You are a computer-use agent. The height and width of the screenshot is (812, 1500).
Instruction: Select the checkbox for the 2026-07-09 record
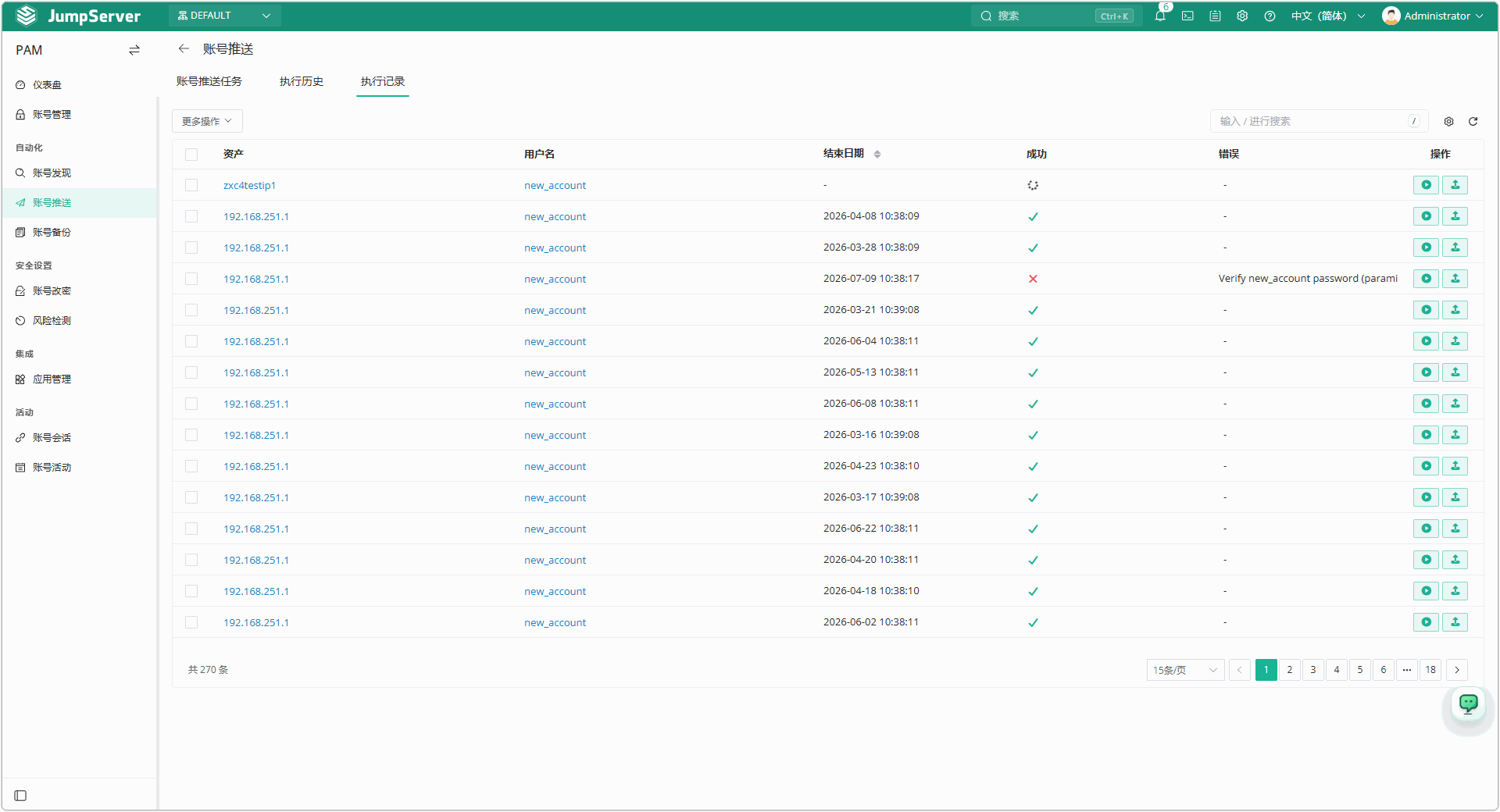tap(191, 279)
